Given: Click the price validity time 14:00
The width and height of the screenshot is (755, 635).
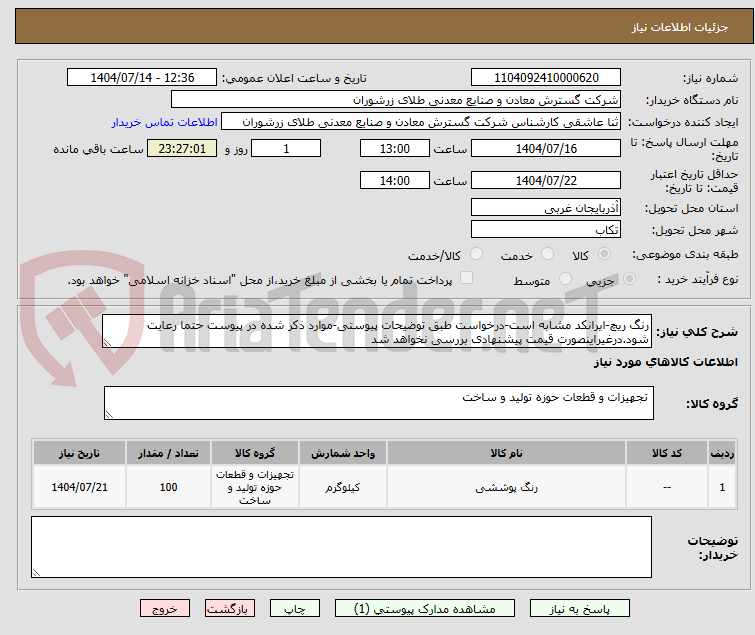Looking at the screenshot, I should pos(395,181).
